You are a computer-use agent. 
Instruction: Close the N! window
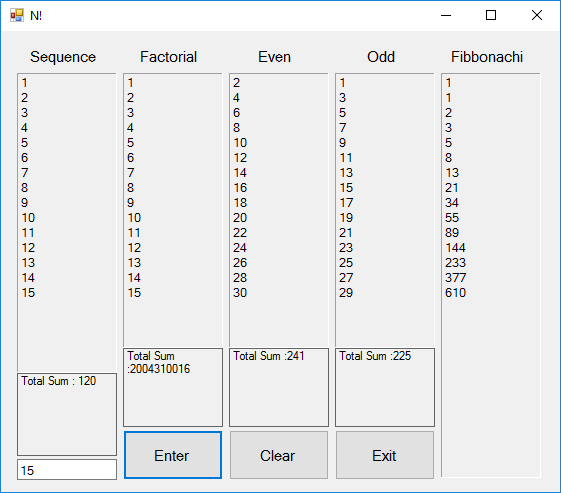[x=537, y=15]
